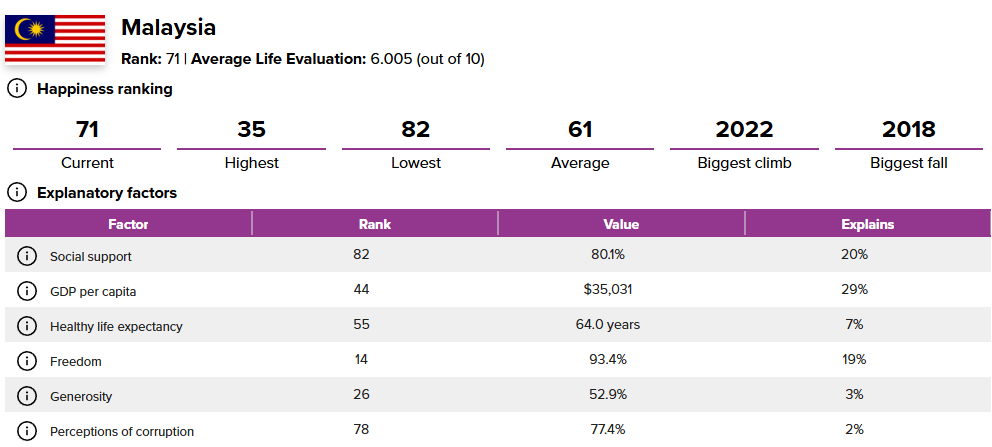
Task: Open the Social support info icon
Action: pos(27,256)
